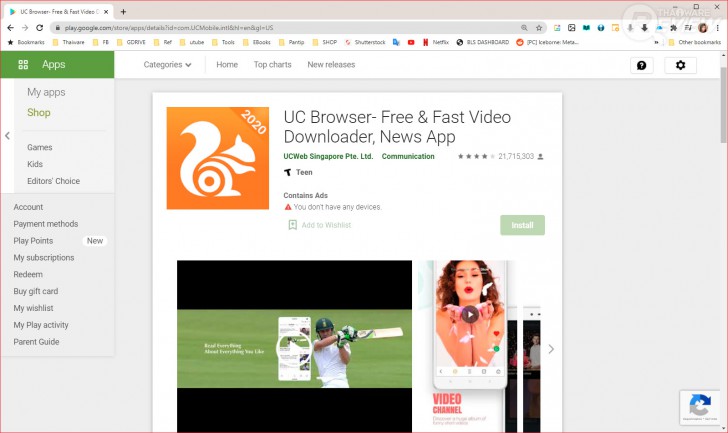
Task: Open Buy gift card
Action: pyautogui.click(x=36, y=291)
